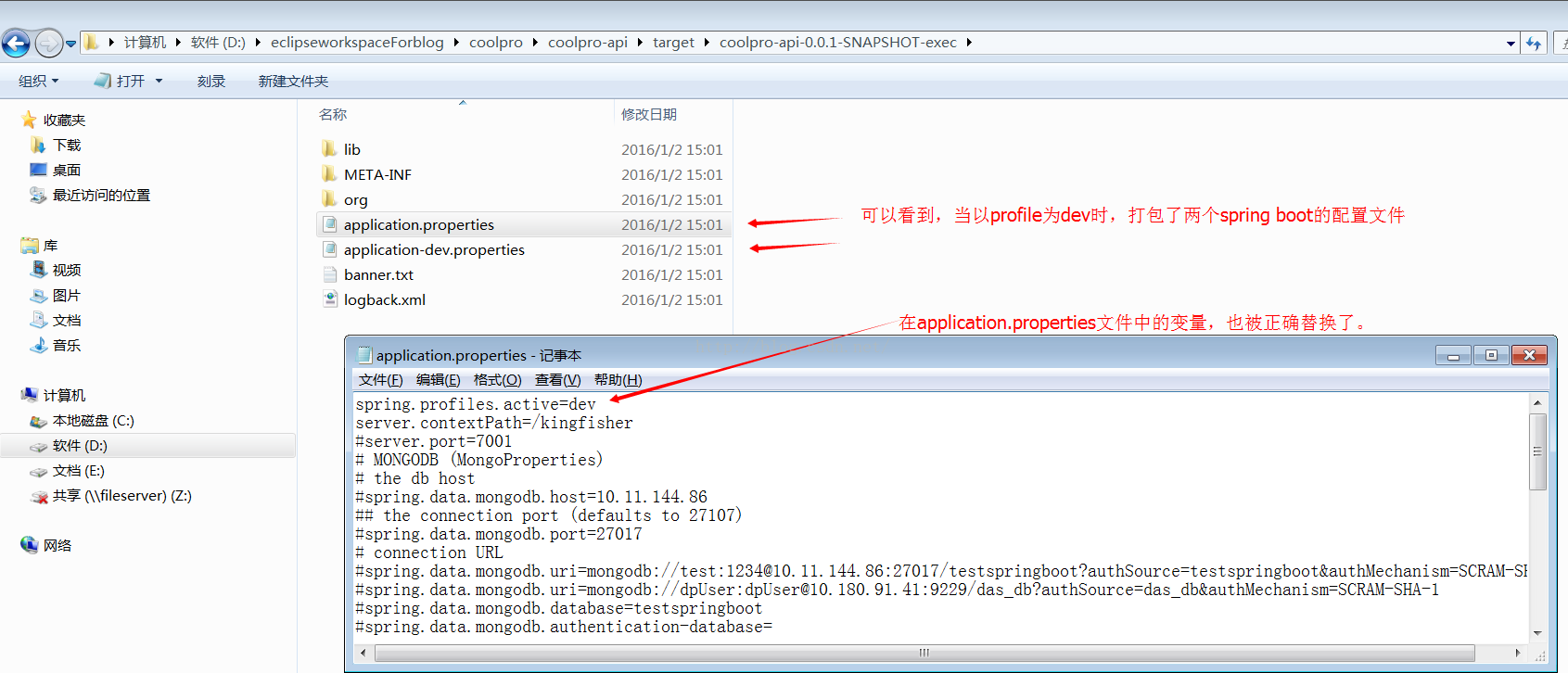
Task: Click Notepad horizontal scrollbar right arrow
Action: click(1518, 653)
